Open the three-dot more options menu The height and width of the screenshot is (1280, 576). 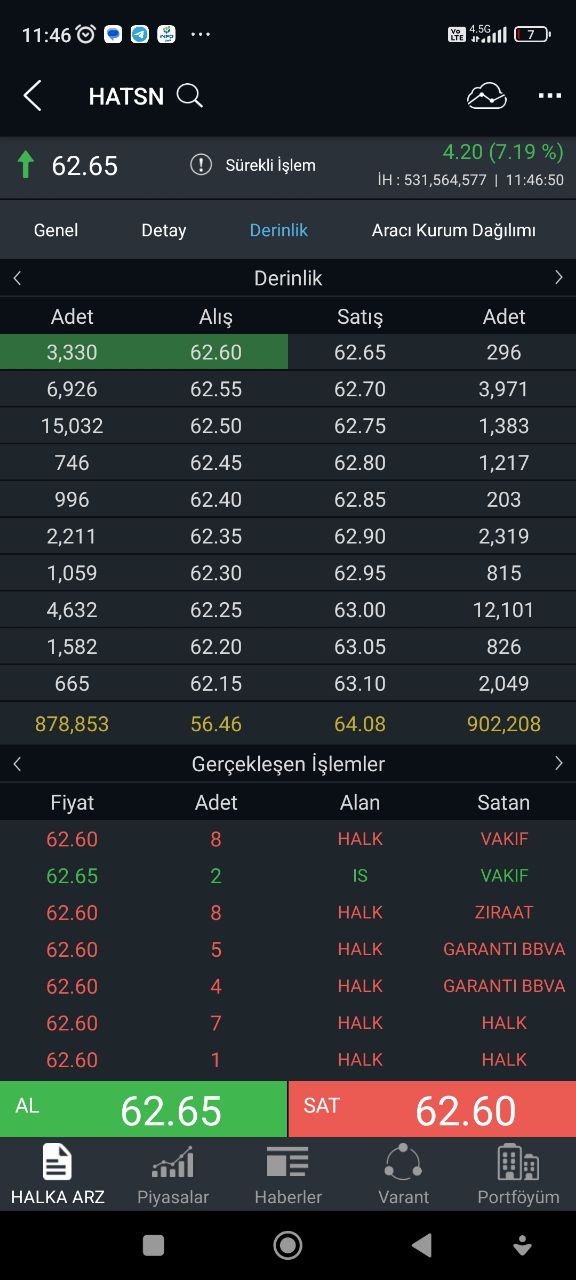[x=550, y=96]
